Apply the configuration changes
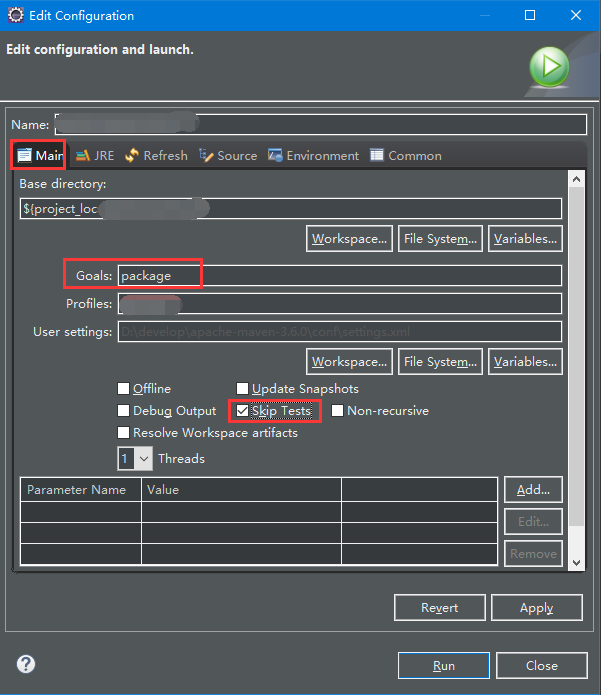601x695 pixels. click(537, 608)
